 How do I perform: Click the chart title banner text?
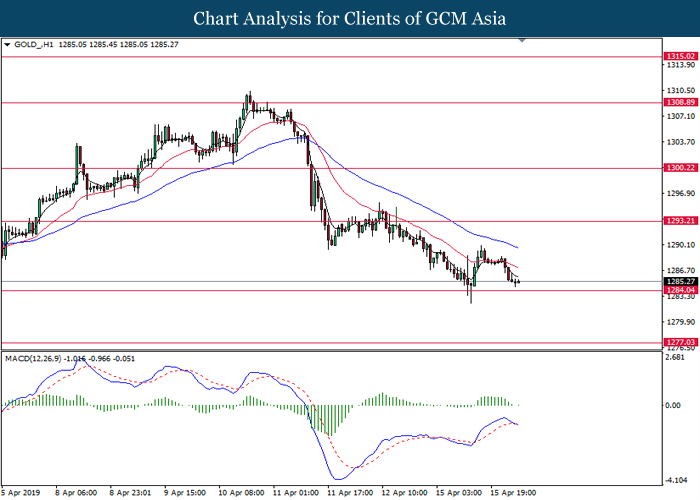349,19
